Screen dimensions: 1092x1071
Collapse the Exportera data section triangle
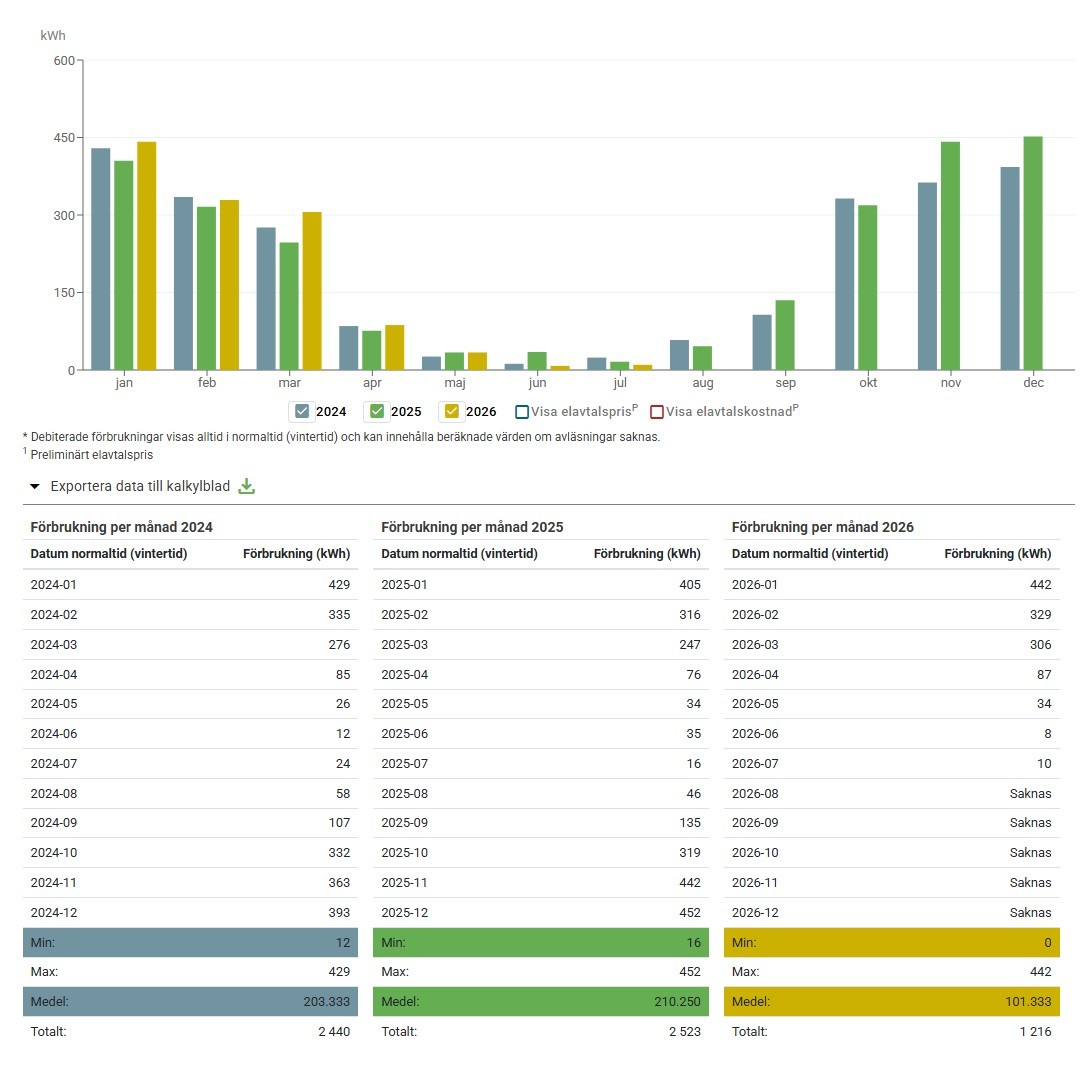tap(35, 486)
